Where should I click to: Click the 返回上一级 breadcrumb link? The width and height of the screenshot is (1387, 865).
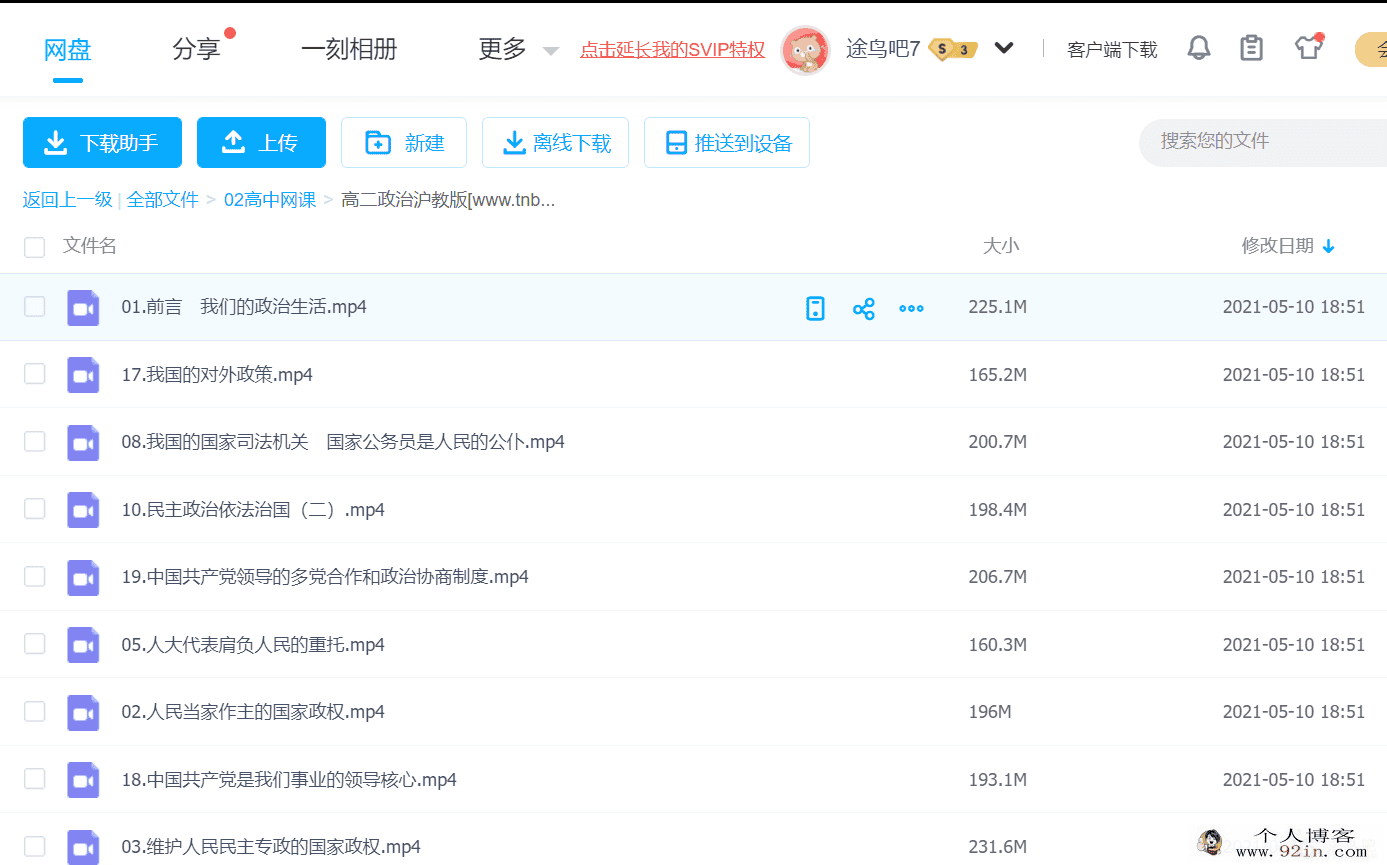[x=67, y=200]
